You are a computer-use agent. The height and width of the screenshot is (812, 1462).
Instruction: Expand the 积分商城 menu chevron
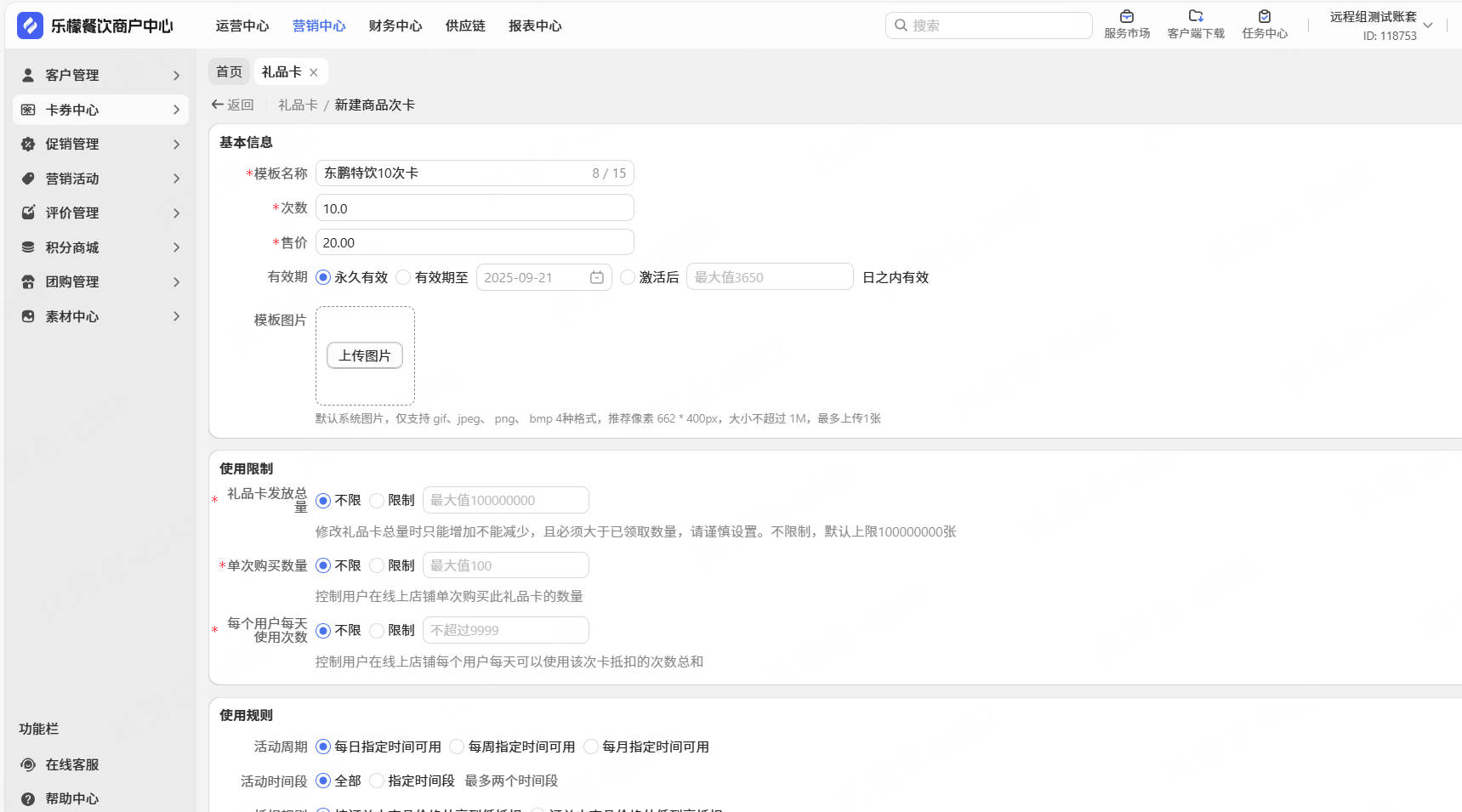pos(177,247)
